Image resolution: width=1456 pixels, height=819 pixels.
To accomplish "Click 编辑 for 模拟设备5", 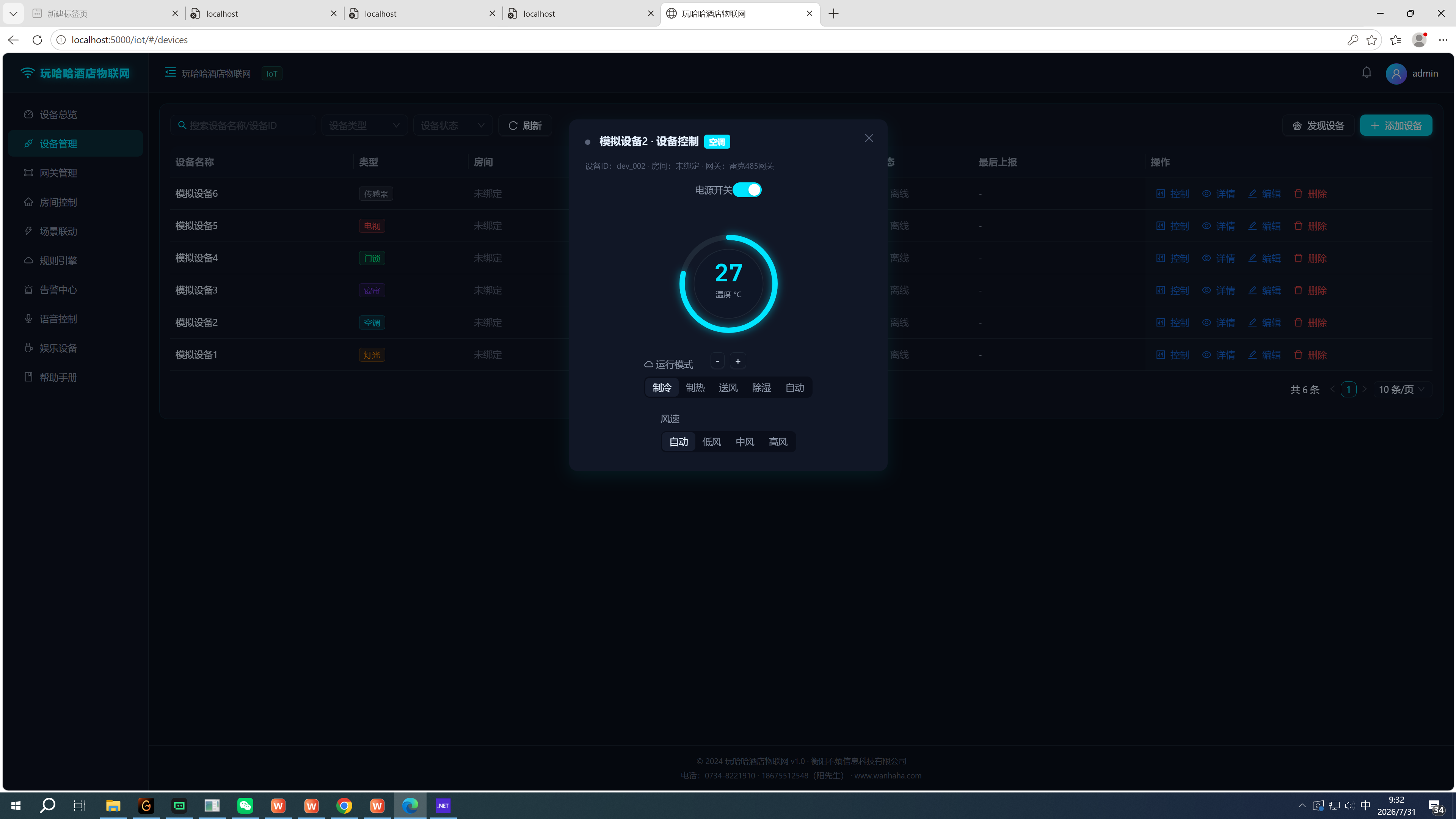I will (1265, 226).
